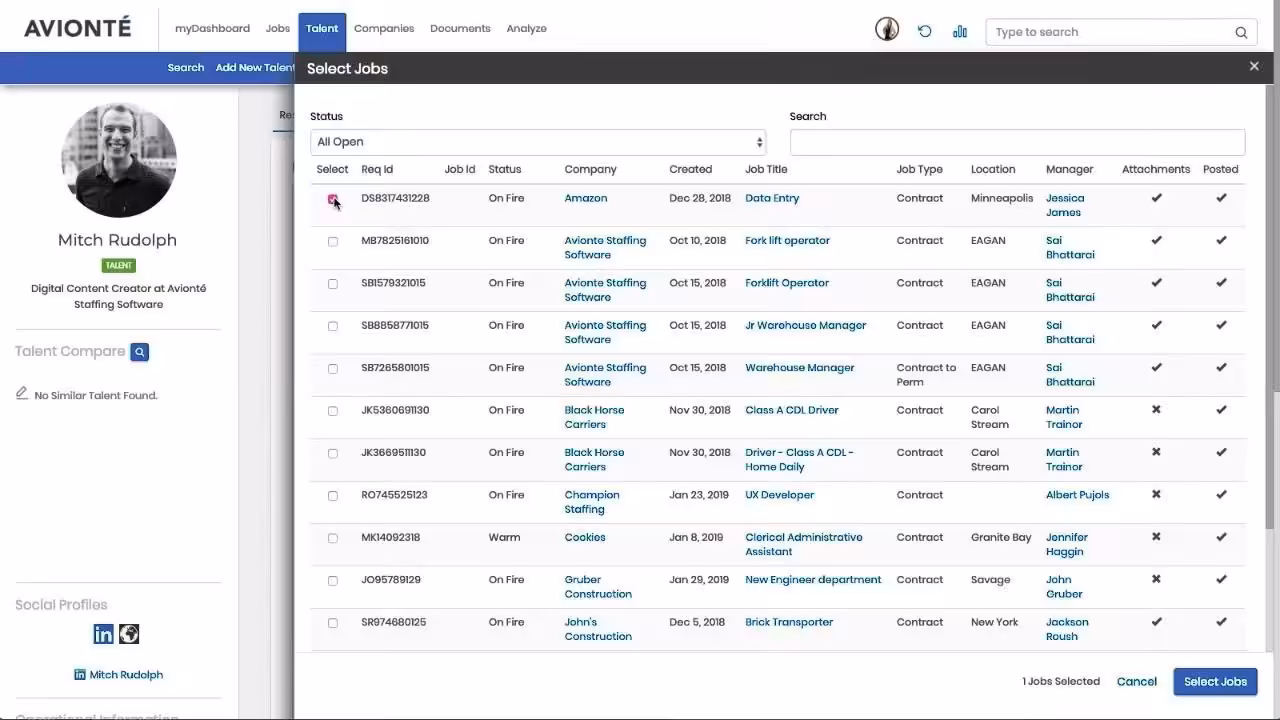Click attachments X mark in UX Developer row

[x=1156, y=495]
